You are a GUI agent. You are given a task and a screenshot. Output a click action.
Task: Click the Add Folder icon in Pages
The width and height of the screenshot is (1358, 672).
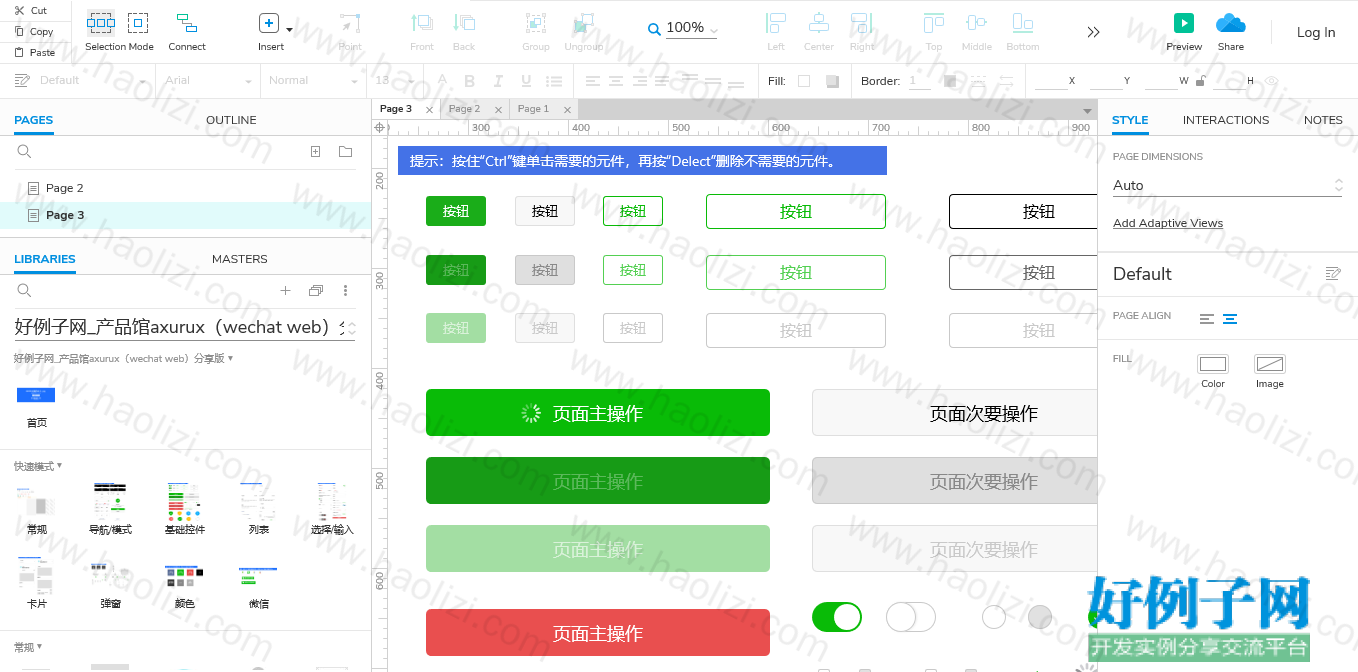click(x=345, y=152)
